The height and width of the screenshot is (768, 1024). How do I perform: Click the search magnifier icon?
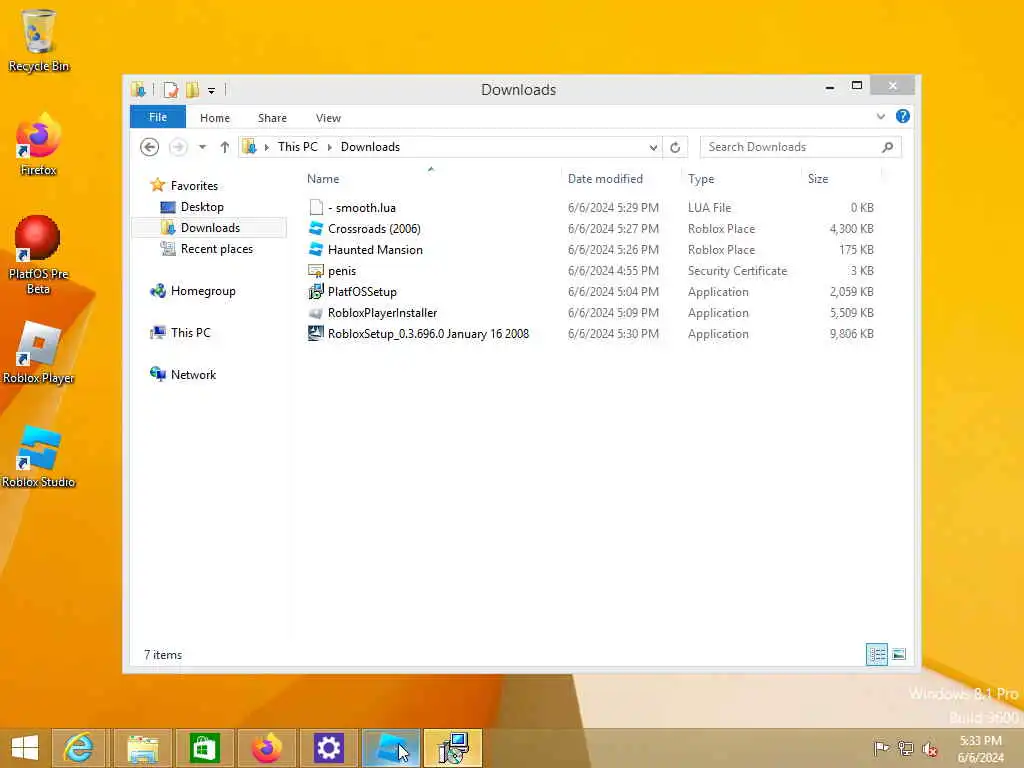point(888,147)
